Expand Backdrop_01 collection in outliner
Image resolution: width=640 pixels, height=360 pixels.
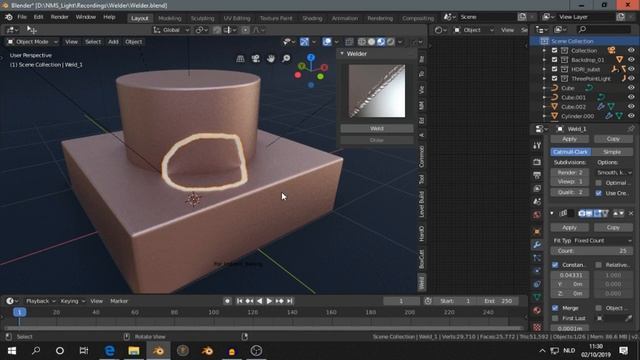click(544, 60)
